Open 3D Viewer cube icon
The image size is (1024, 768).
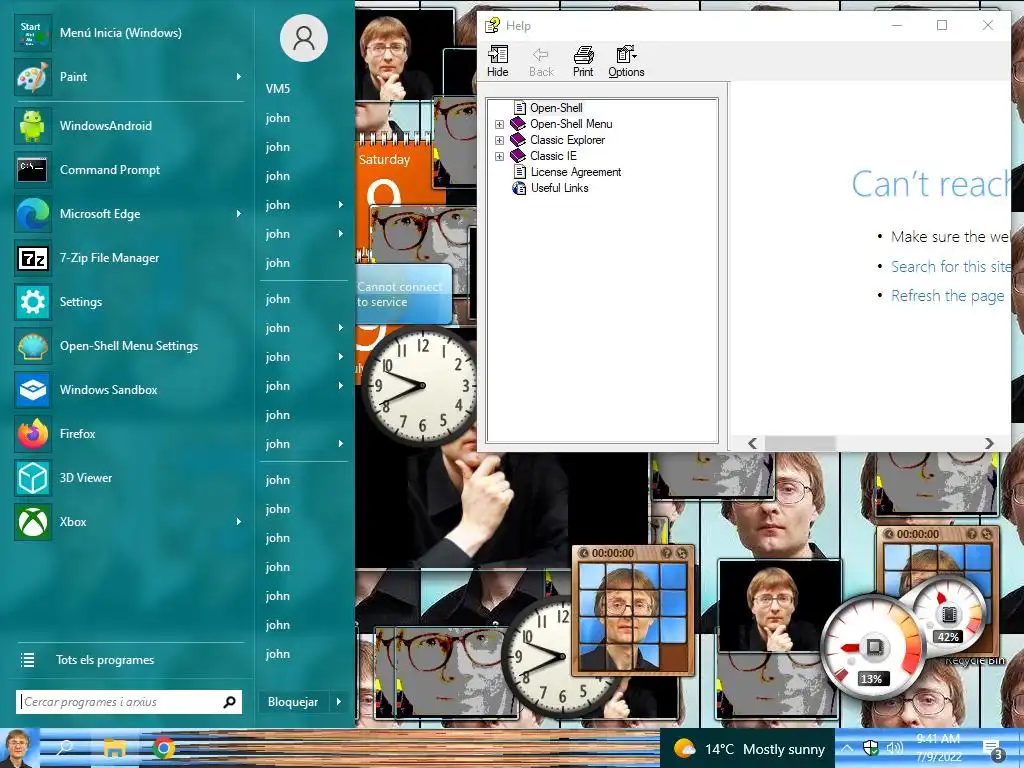point(32,477)
